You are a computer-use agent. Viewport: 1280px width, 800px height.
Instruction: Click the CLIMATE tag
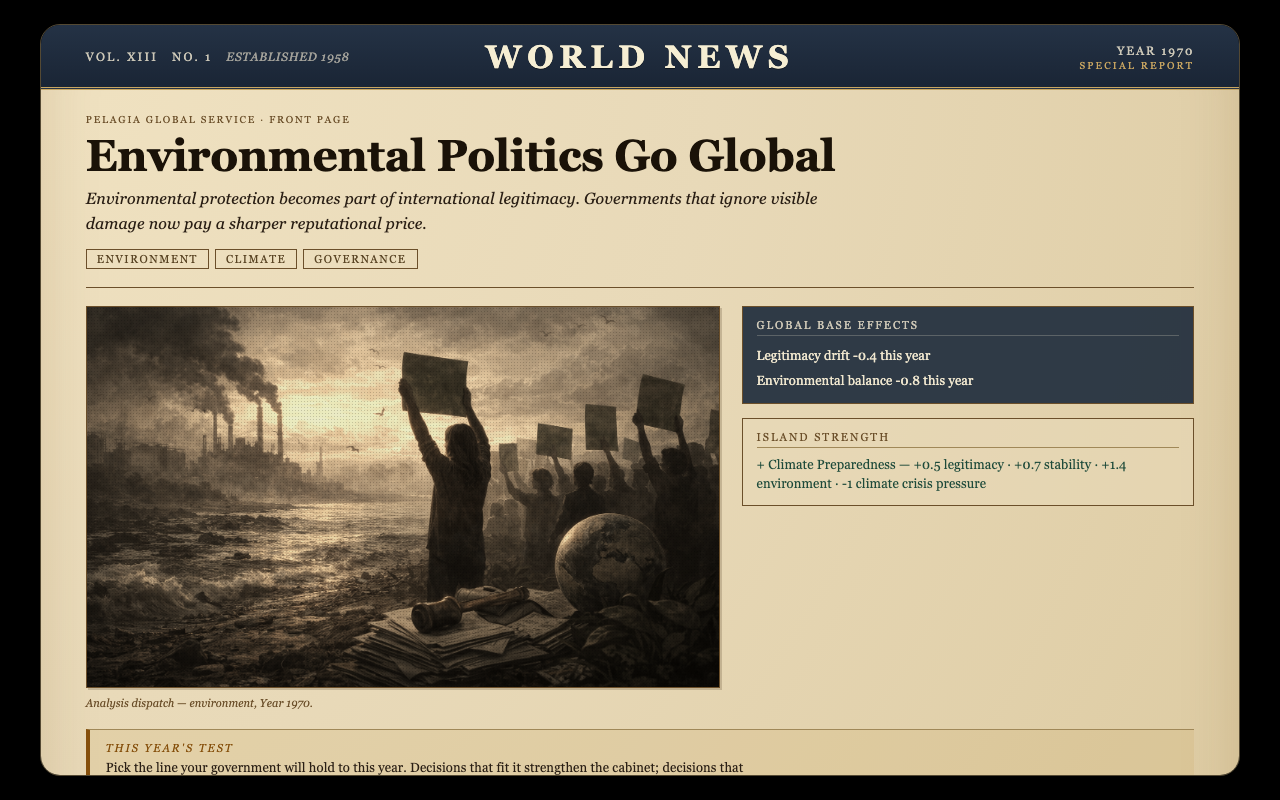click(256, 259)
